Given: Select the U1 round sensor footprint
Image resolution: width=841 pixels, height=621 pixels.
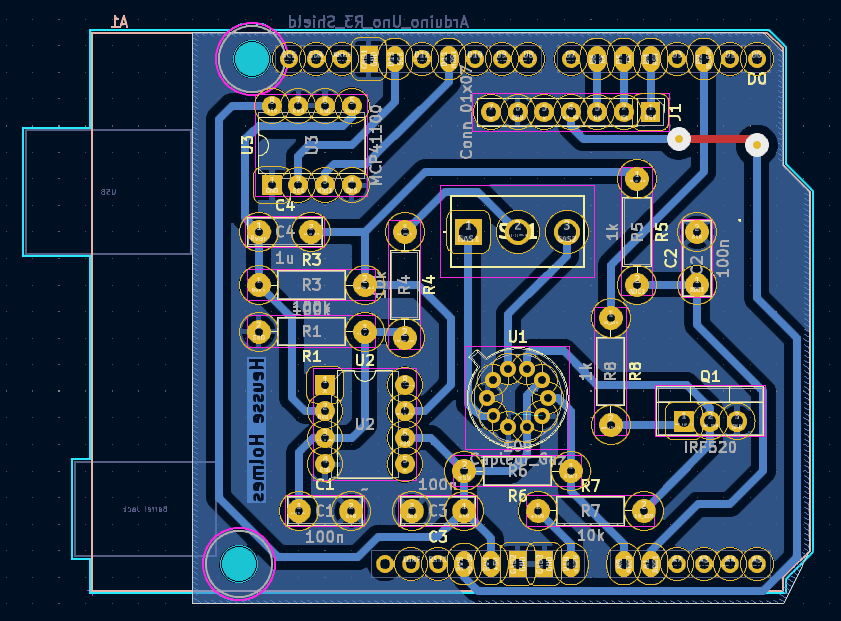Looking at the screenshot, I should click(518, 397).
